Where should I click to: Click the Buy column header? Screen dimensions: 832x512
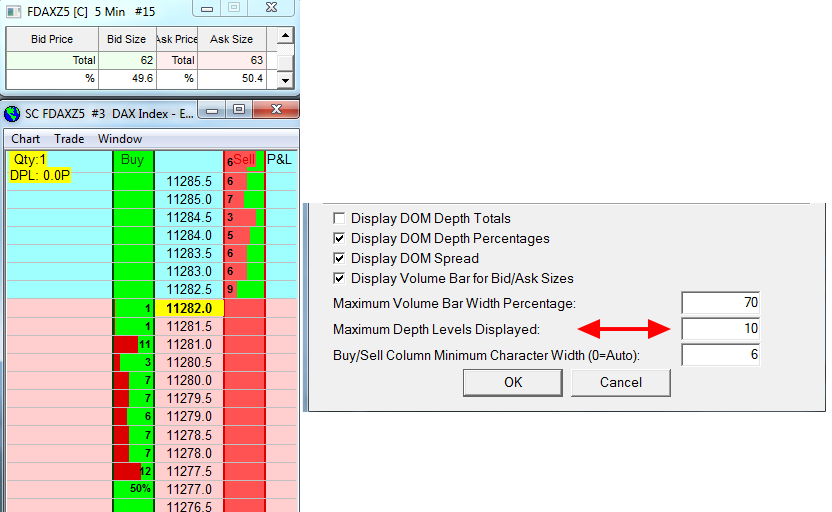(x=133, y=161)
